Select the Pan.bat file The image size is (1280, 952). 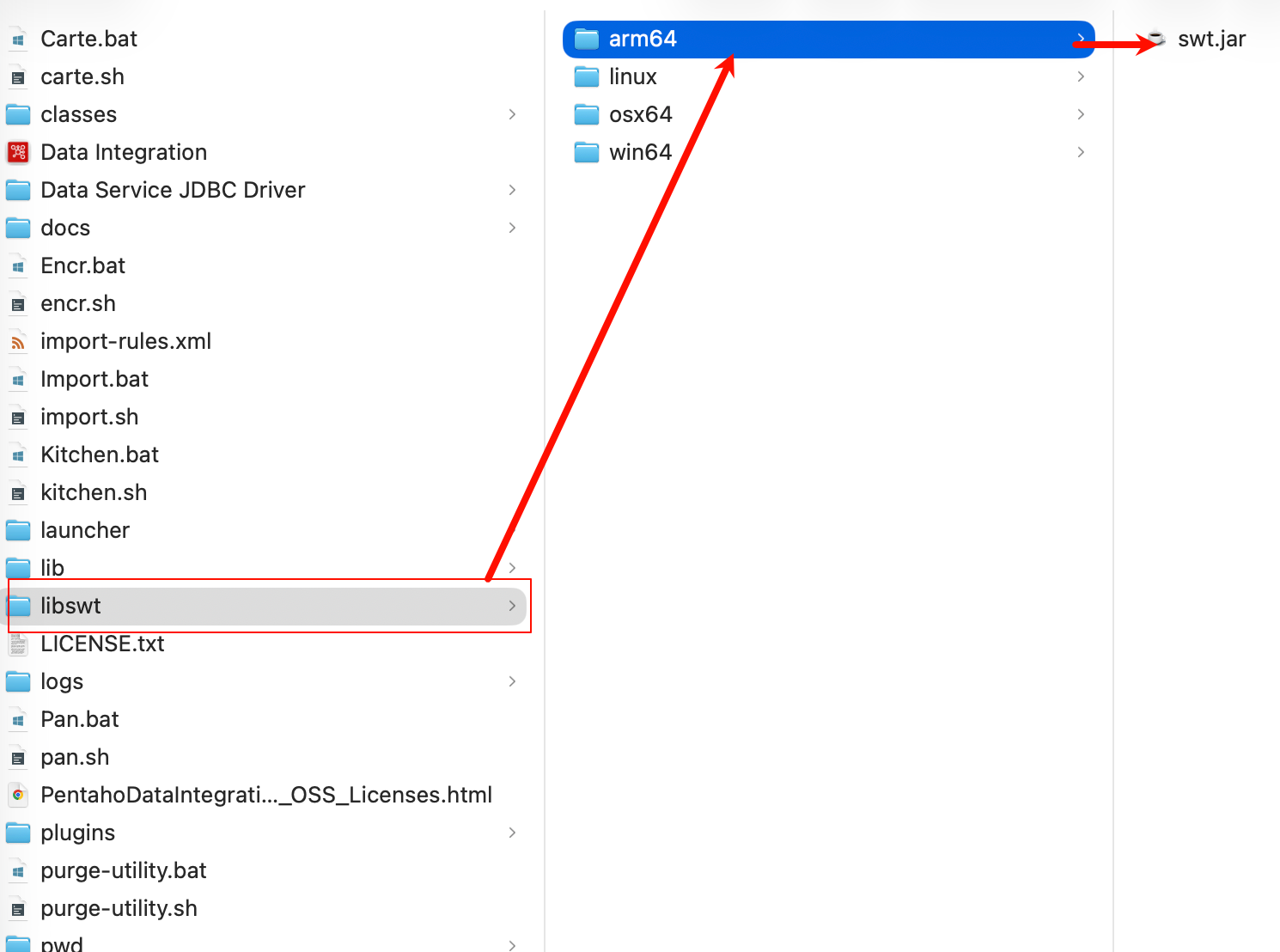click(79, 719)
